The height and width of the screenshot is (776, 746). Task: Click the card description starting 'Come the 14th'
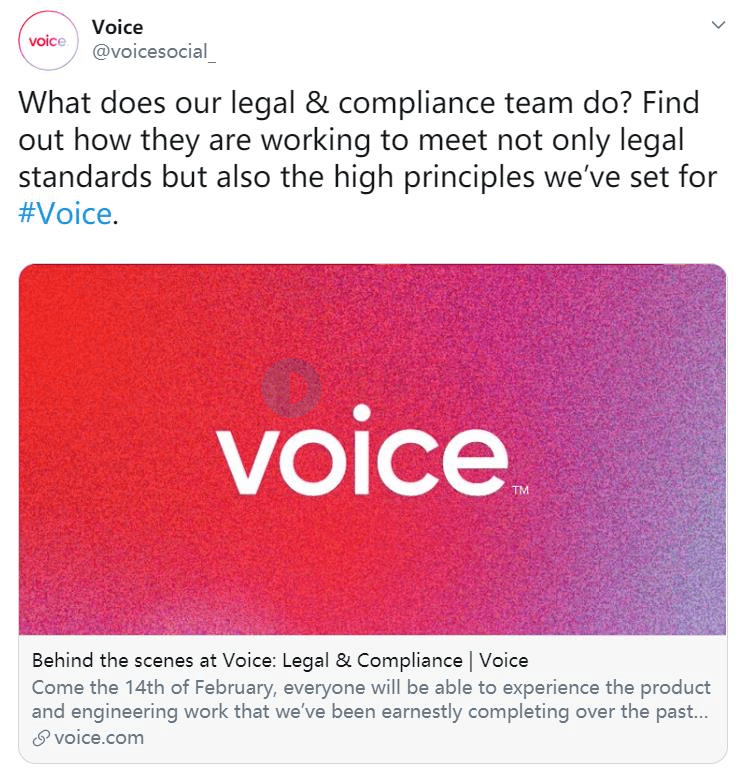pyautogui.click(x=371, y=699)
